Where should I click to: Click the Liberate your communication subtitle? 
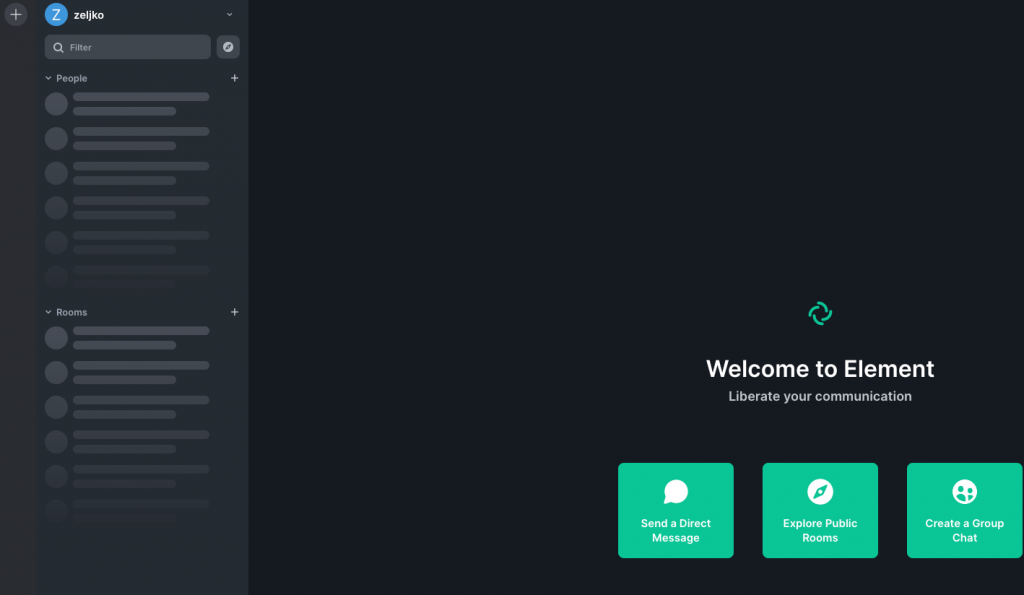(820, 396)
